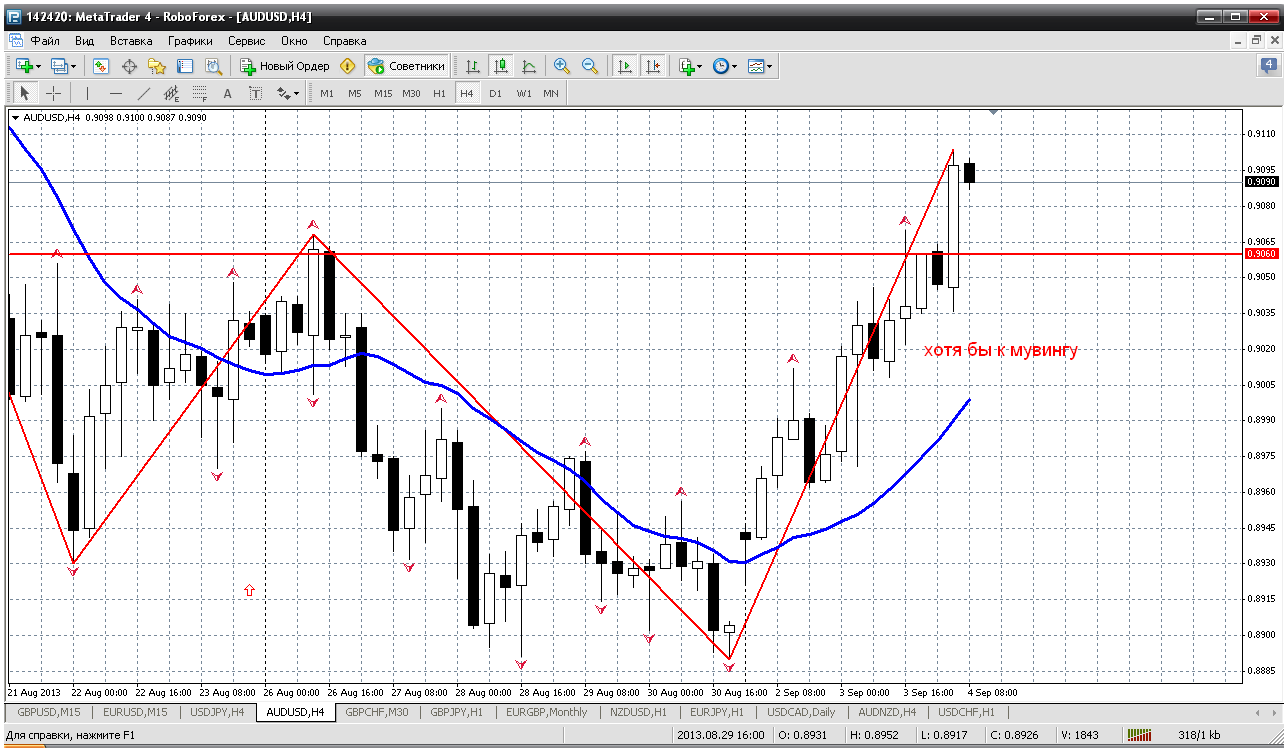Screen dimensions: 1288x748
Task: Zoom in on the chart
Action: 562,66
